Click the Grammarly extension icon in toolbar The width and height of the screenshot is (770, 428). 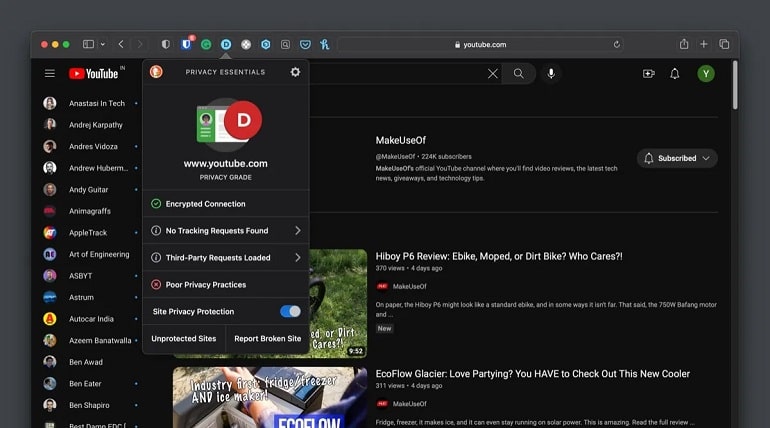coord(206,44)
